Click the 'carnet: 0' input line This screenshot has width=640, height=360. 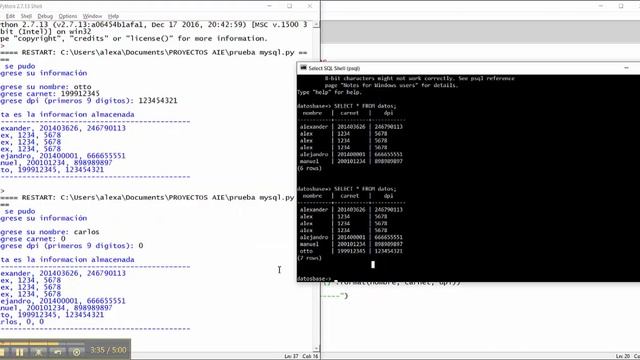33,239
